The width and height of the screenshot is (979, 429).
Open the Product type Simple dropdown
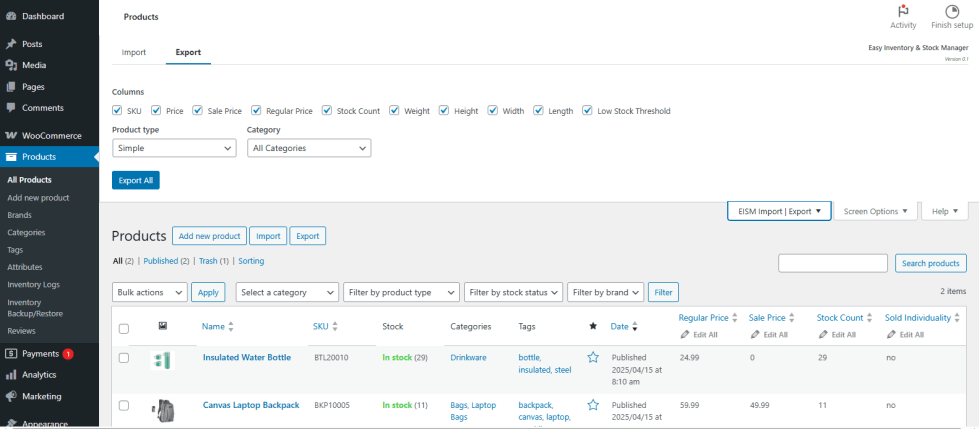173,148
